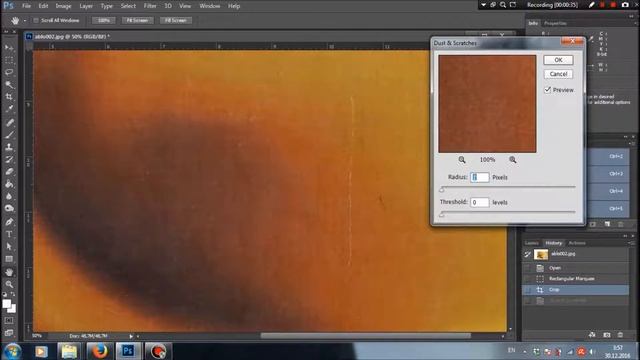
Task: Select the Pen tool
Action: 9,222
